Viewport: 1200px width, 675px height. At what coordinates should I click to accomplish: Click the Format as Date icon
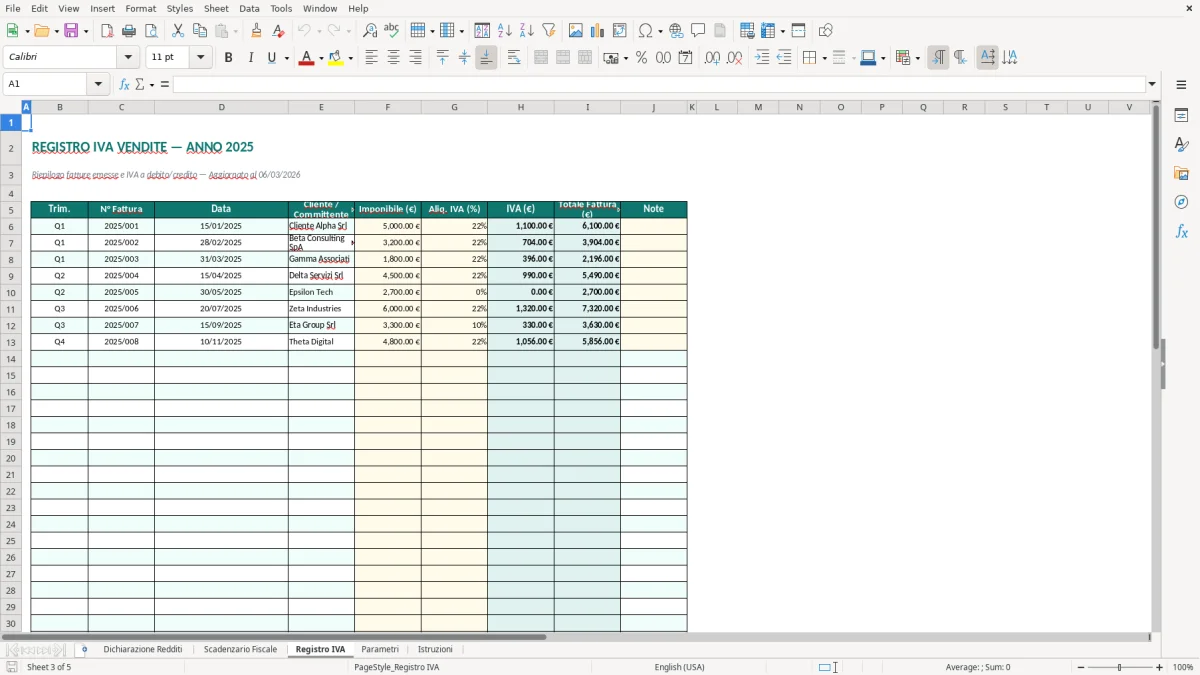[685, 58]
